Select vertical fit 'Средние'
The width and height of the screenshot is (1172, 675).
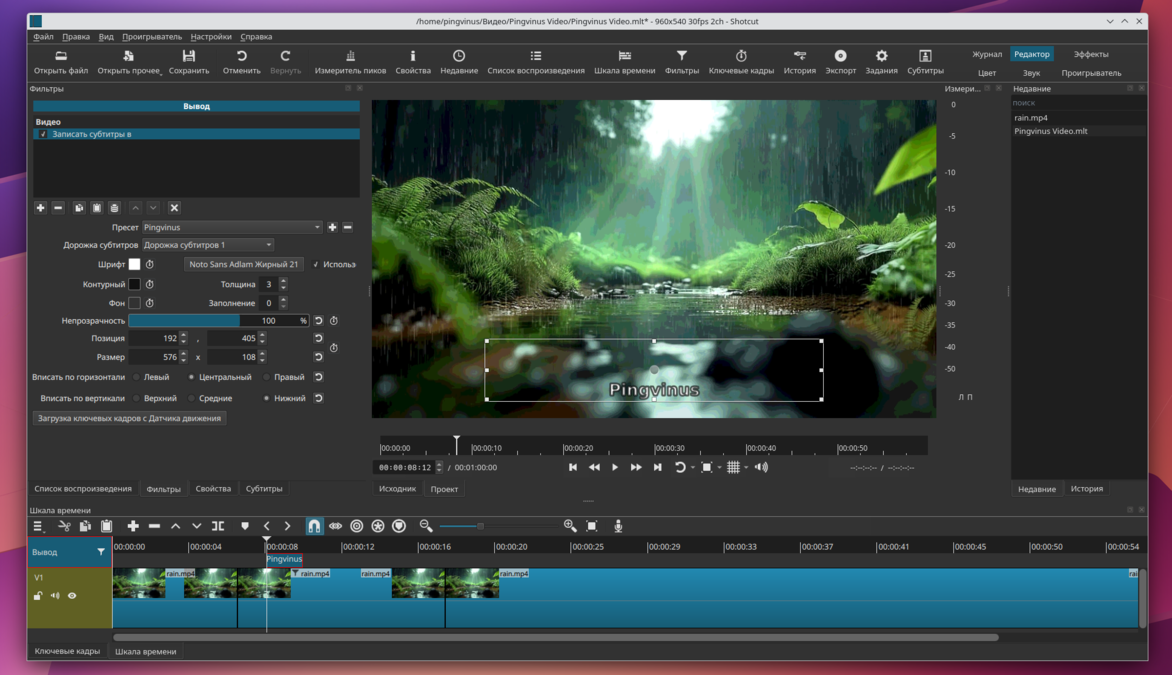coord(191,398)
